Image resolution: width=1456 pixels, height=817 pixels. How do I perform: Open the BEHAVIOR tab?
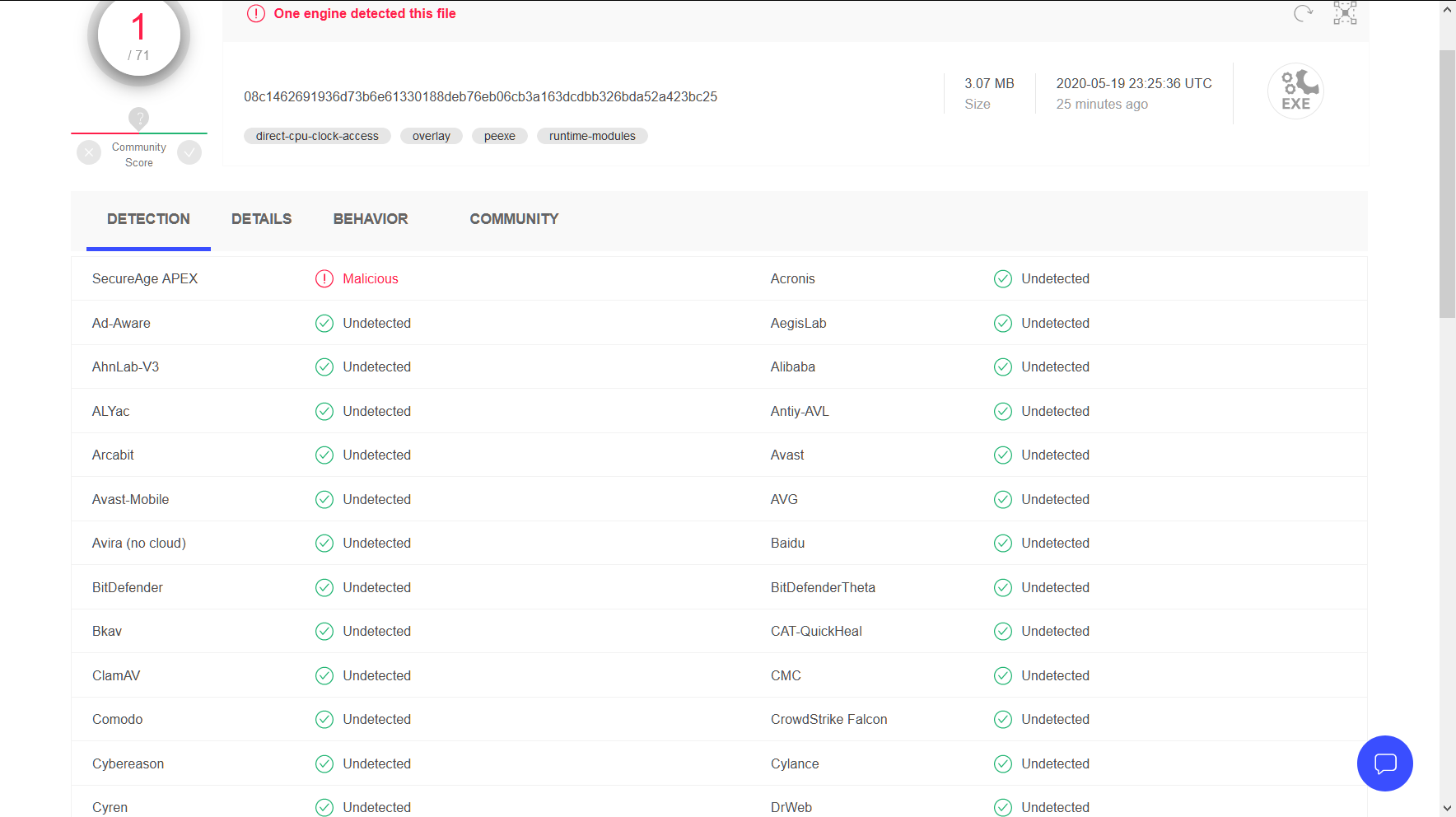371,219
